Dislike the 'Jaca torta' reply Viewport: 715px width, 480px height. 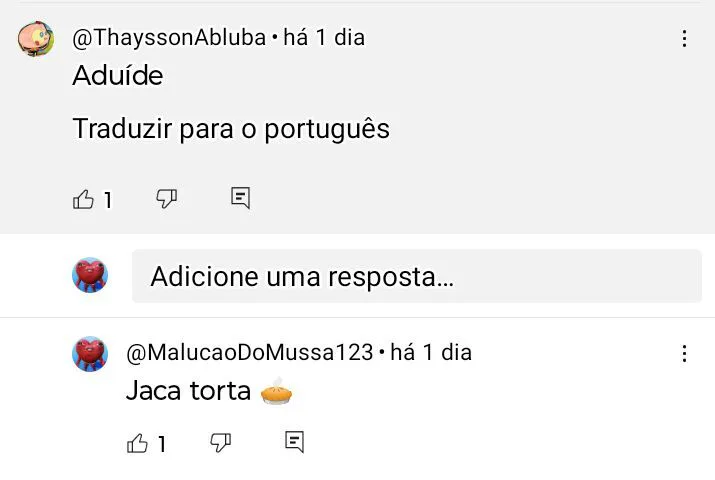[x=221, y=442]
